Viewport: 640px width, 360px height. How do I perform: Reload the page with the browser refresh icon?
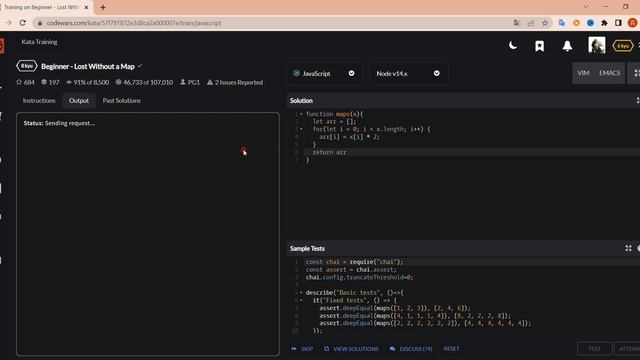point(23,23)
